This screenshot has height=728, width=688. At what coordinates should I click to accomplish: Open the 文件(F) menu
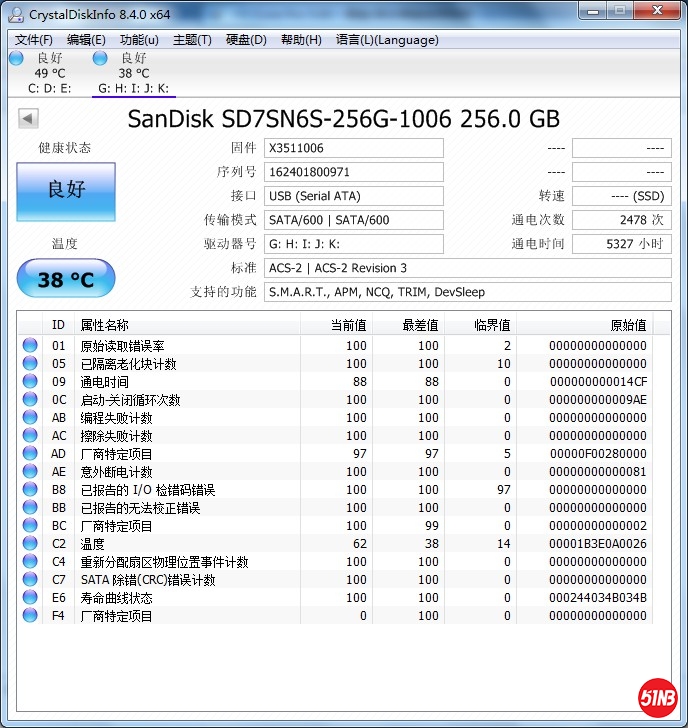pyautogui.click(x=34, y=40)
